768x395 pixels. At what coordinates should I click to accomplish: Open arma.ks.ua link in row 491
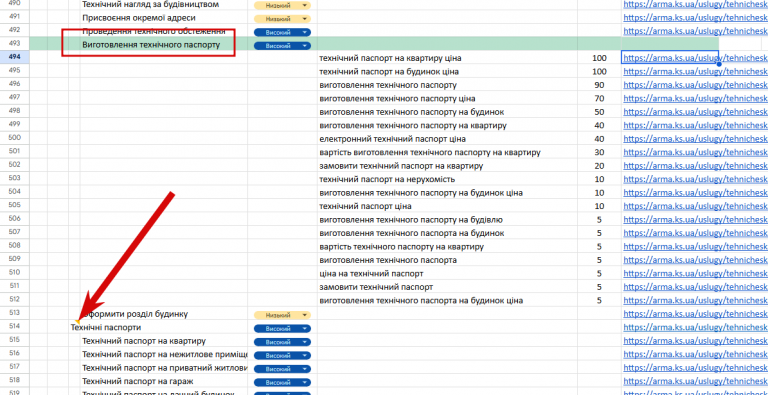click(x=695, y=18)
